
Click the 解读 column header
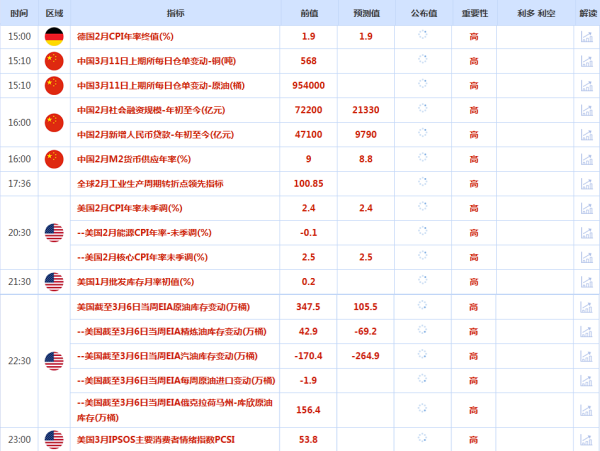(588, 13)
